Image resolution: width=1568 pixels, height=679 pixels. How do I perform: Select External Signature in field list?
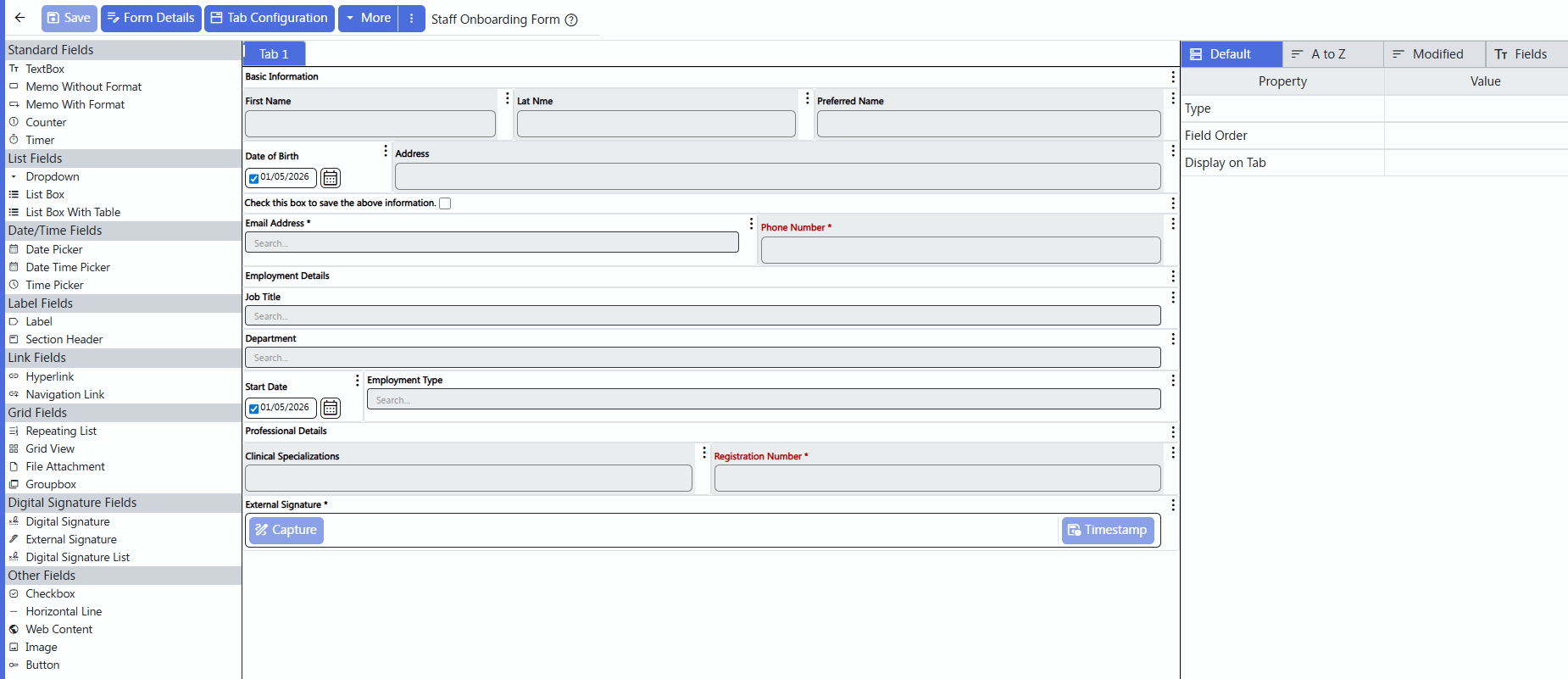point(71,539)
